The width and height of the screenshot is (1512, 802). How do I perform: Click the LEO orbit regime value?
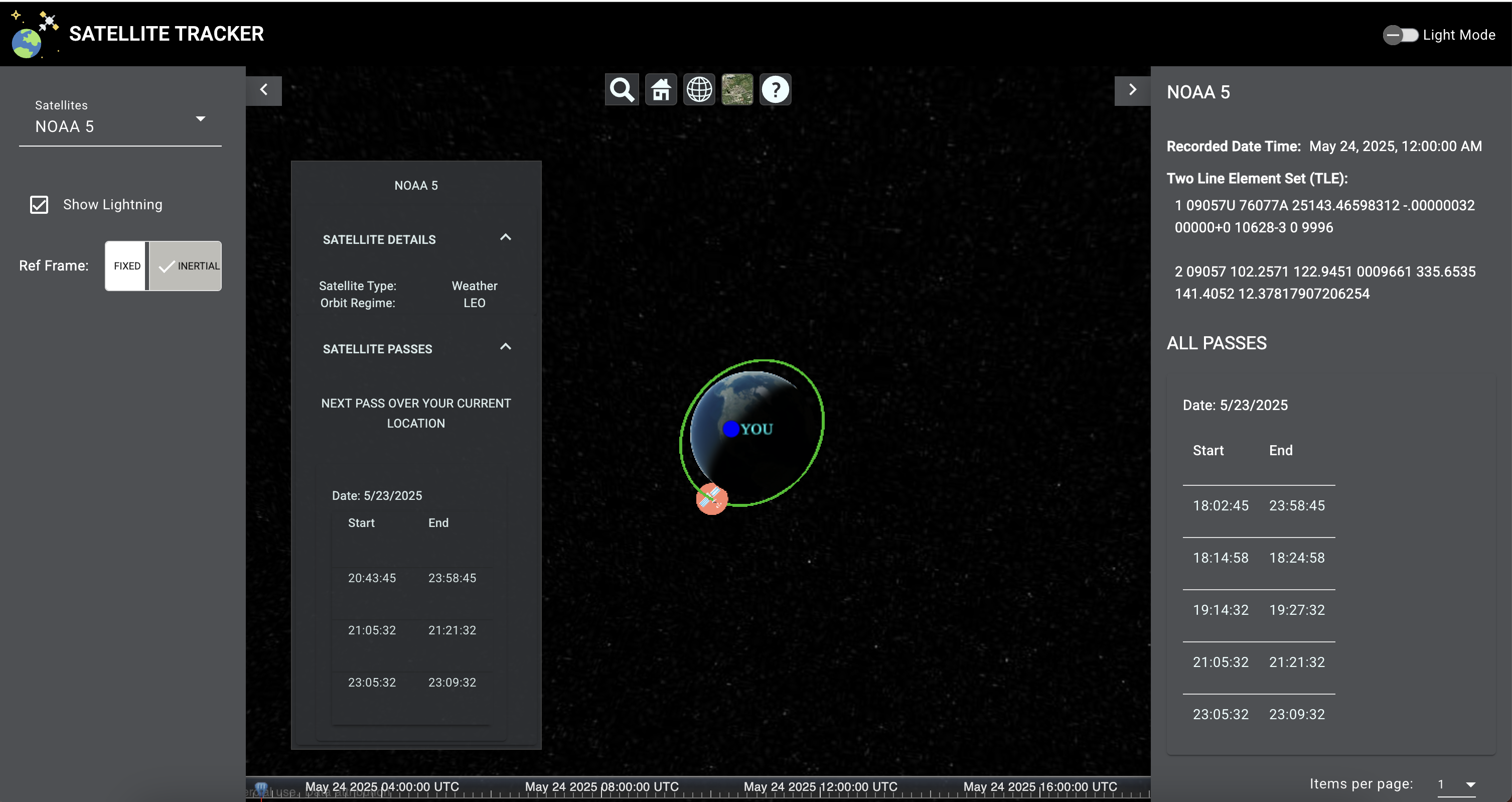[x=474, y=303]
